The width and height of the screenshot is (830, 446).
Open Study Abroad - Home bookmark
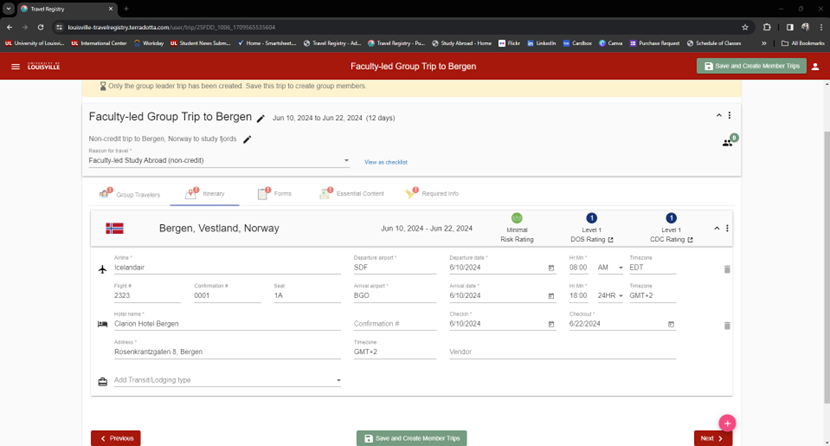click(462, 43)
